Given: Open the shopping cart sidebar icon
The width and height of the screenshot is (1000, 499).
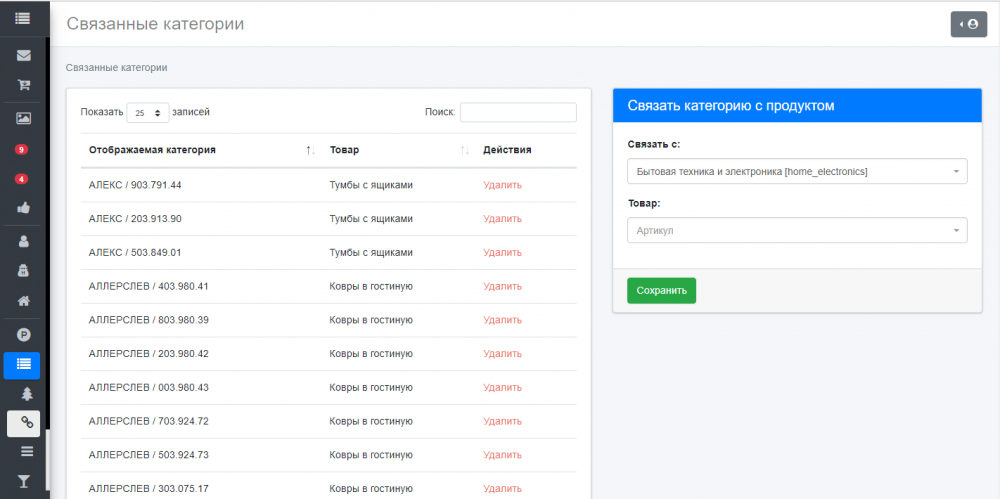Looking at the screenshot, I should pos(23,85).
